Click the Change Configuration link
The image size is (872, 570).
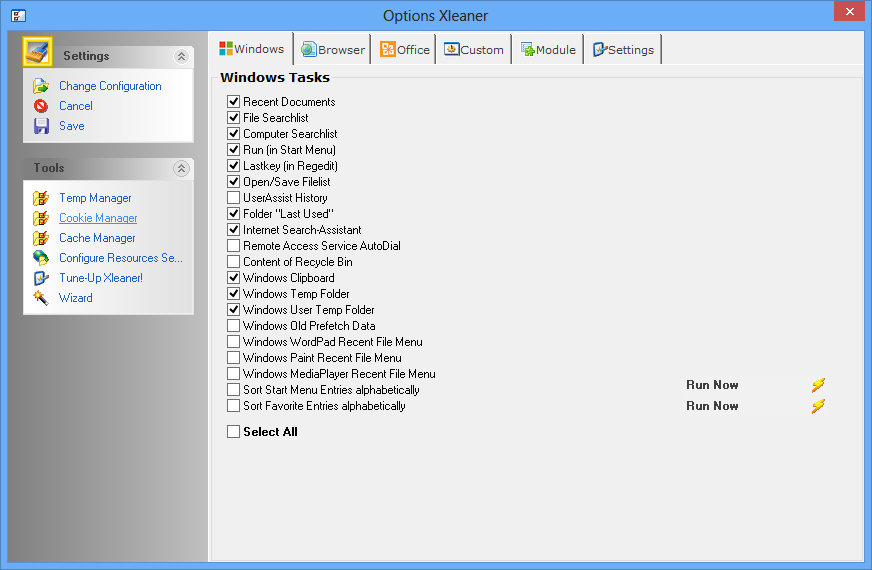click(x=110, y=86)
